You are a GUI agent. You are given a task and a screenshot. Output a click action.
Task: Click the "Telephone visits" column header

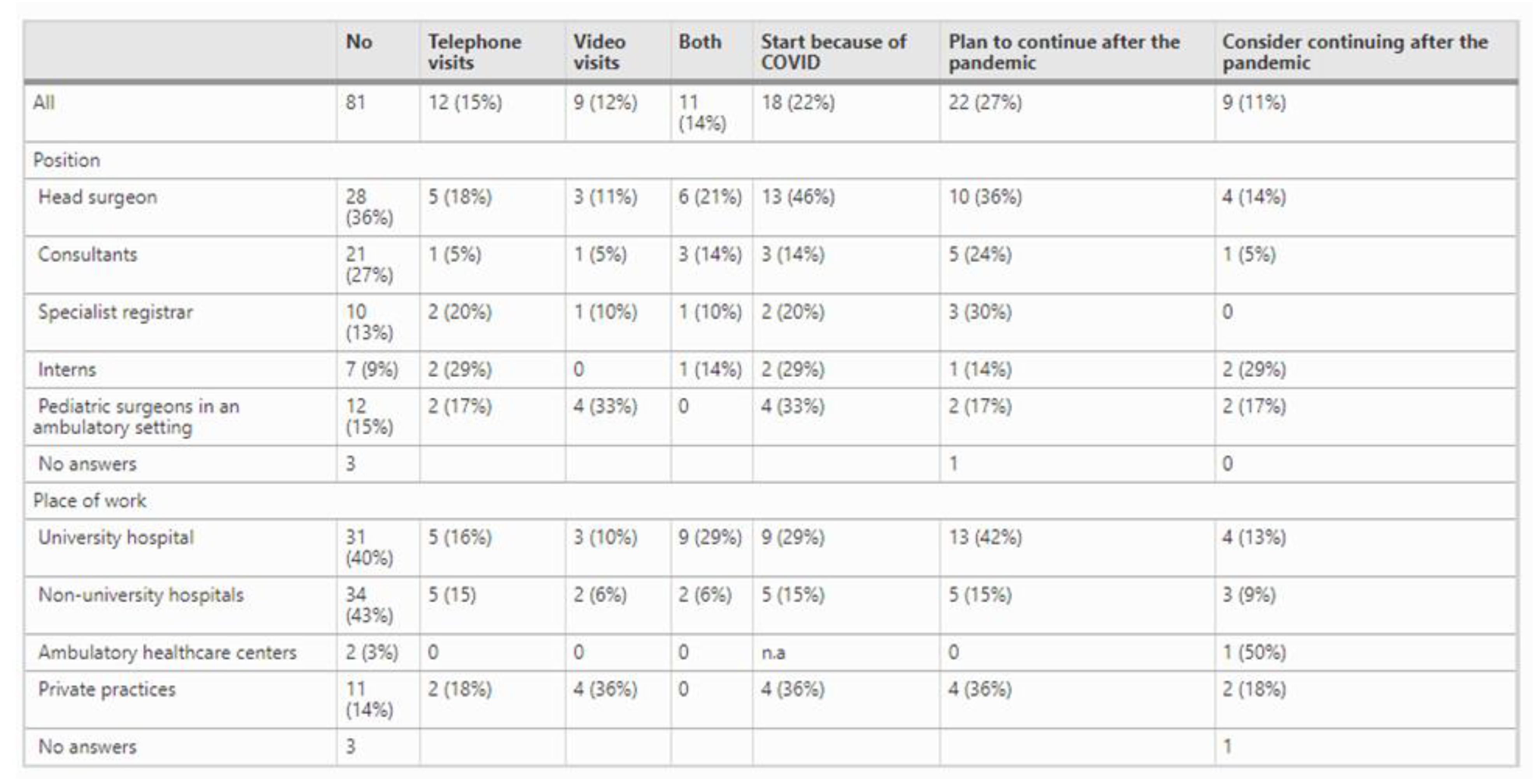pyautogui.click(x=474, y=52)
